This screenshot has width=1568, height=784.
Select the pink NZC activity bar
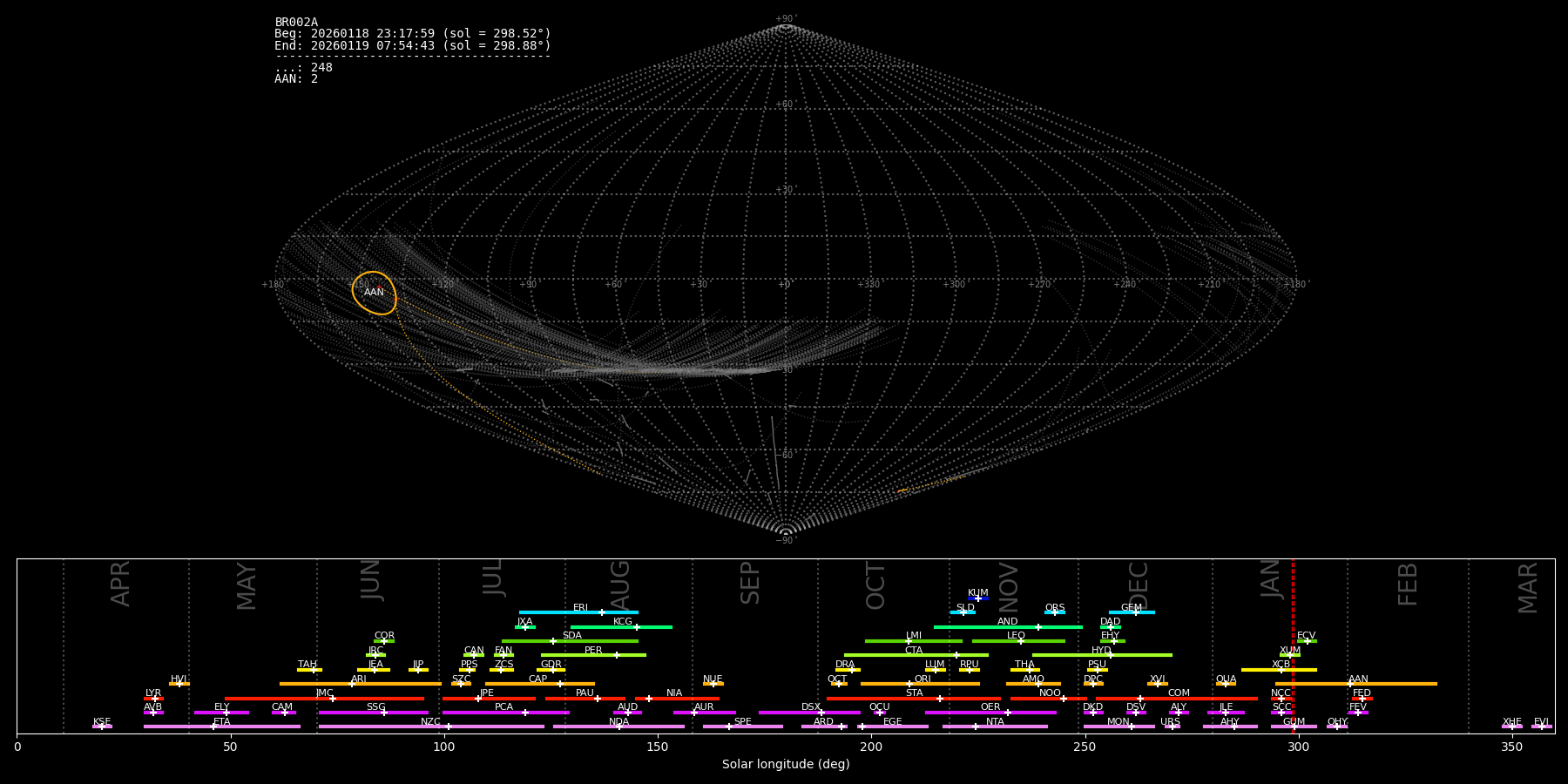[431, 727]
